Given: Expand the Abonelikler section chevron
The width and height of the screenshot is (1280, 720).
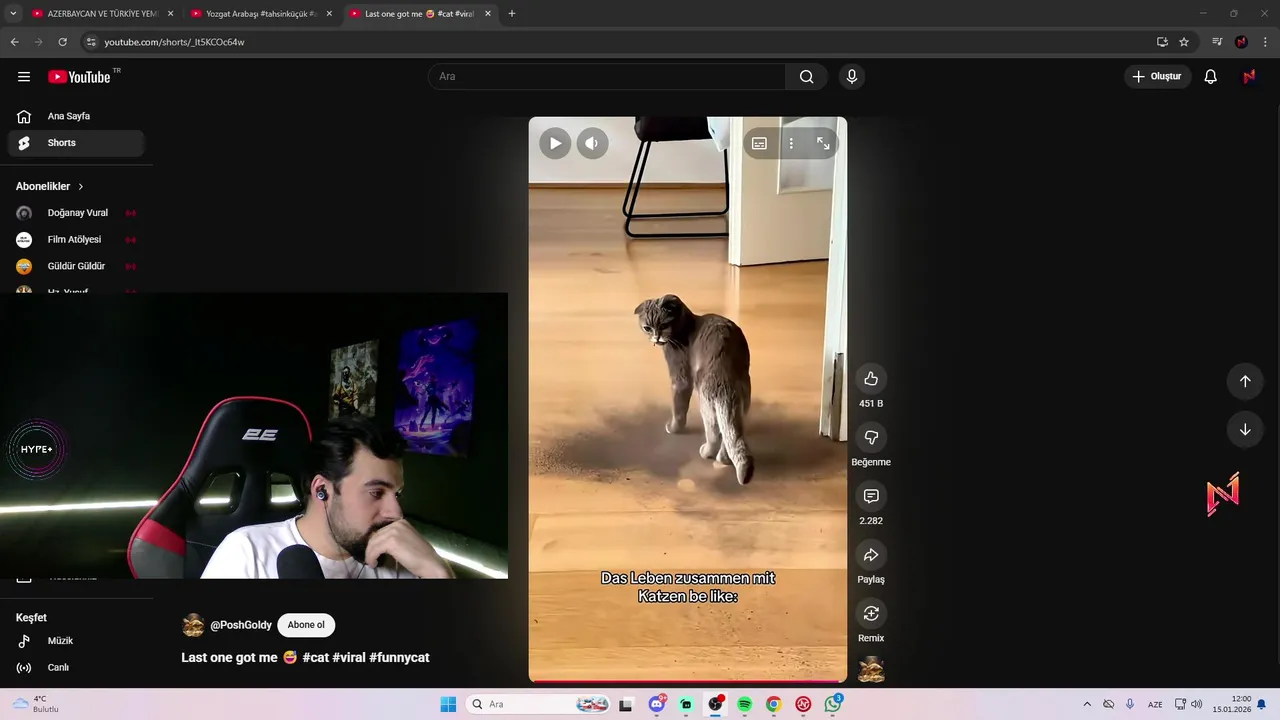Looking at the screenshot, I should [81, 187].
